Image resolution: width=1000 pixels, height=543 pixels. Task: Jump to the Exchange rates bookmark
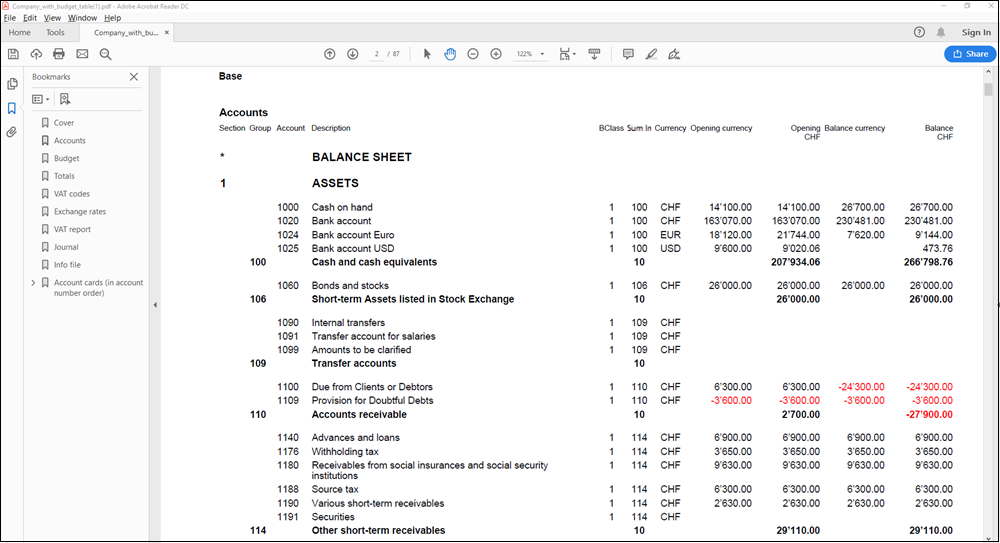[x=80, y=212]
